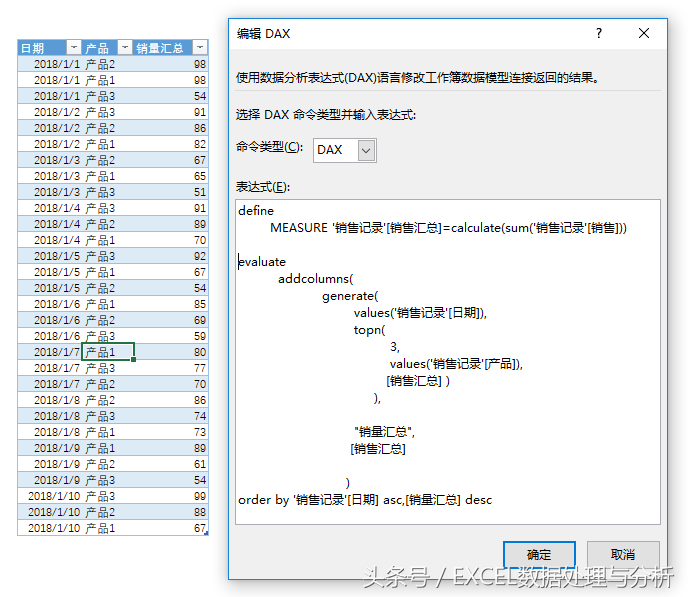This screenshot has width=688, height=597.
Task: Click the 'order by' line in expression
Action: 365,500
